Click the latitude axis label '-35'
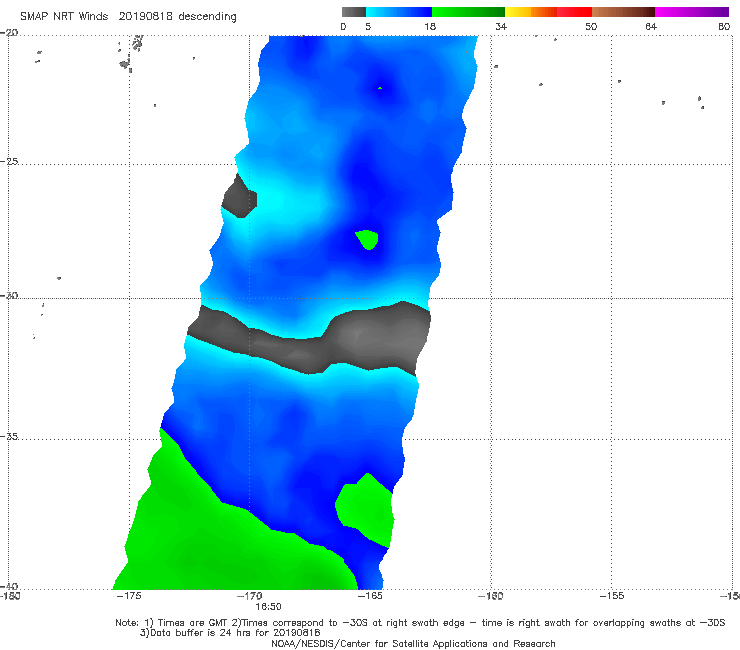This screenshot has height=650, width=740. [x=9, y=436]
